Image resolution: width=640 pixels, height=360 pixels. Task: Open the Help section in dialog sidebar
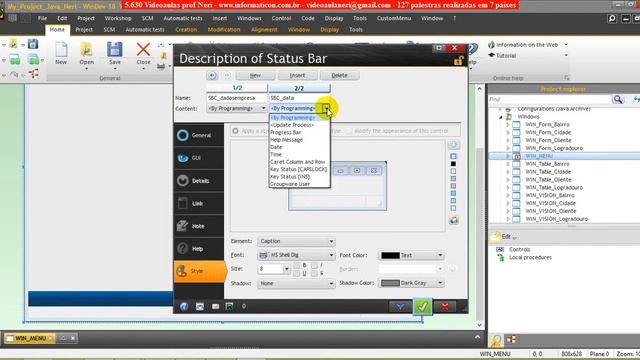[199, 249]
